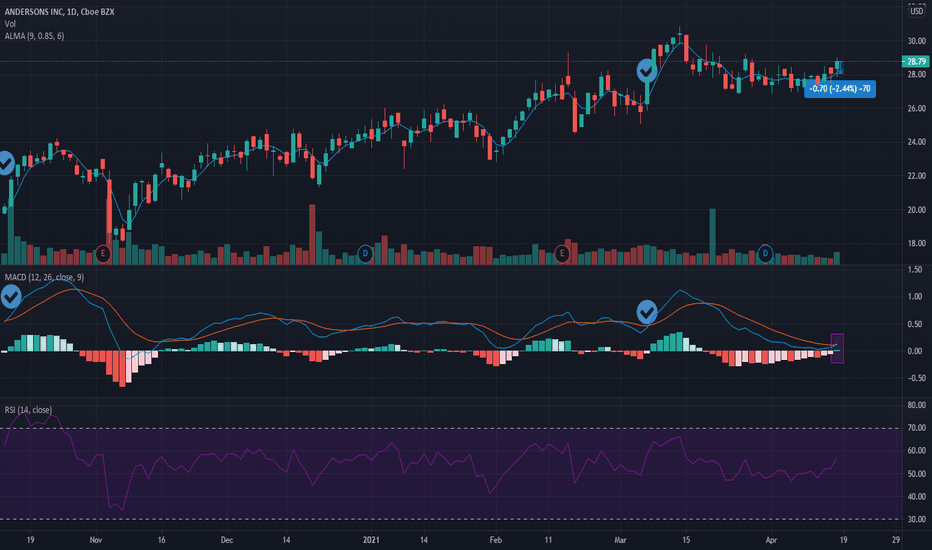The image size is (932, 550).
Task: Click the 22.00 price axis label
Action: pyautogui.click(x=917, y=176)
